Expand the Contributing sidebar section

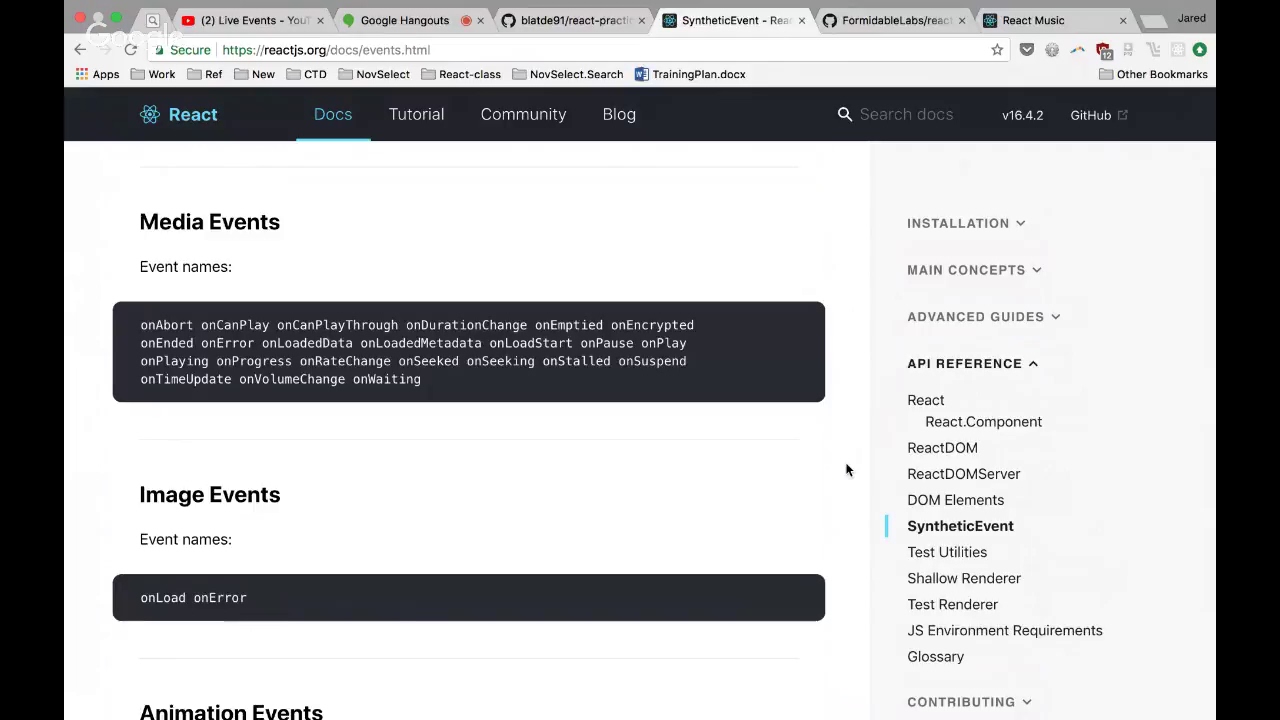969,702
